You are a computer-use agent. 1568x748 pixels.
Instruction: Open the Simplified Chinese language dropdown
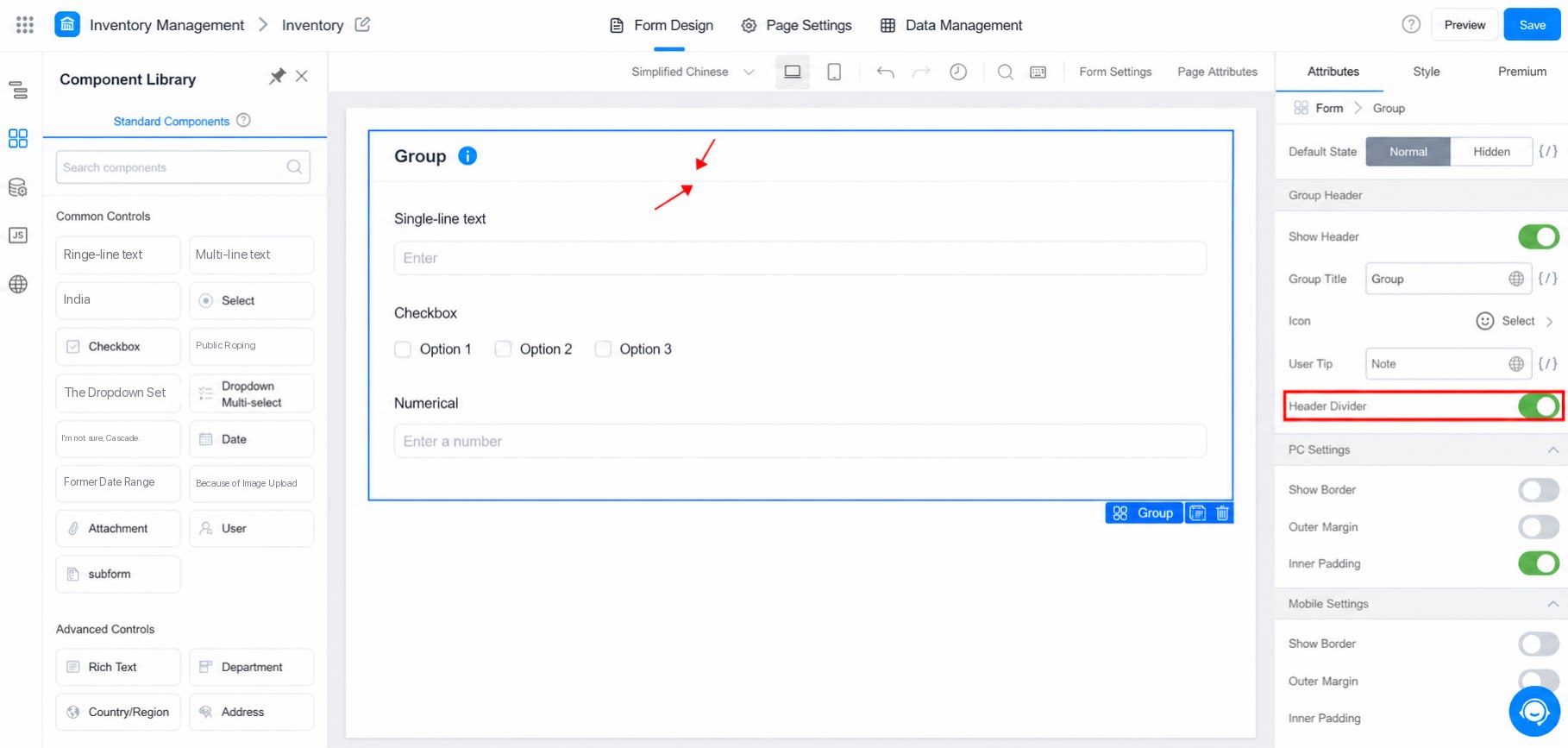point(693,72)
